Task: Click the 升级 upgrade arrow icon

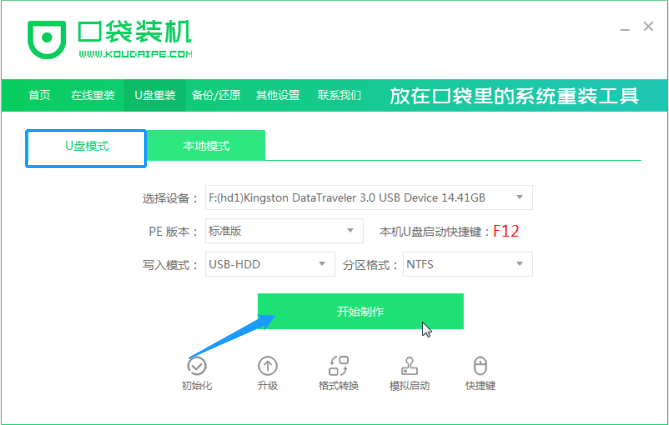Action: (267, 366)
